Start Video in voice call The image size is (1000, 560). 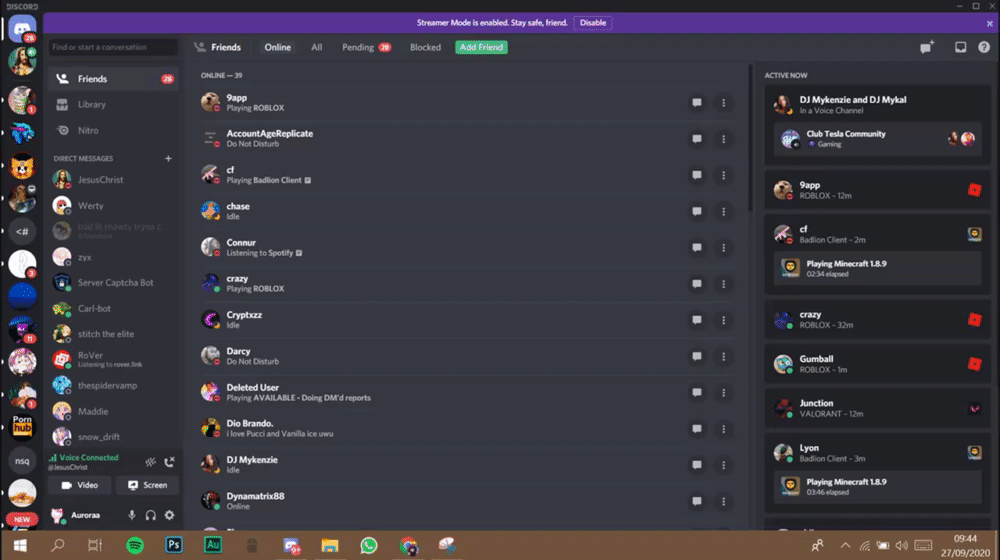point(80,485)
